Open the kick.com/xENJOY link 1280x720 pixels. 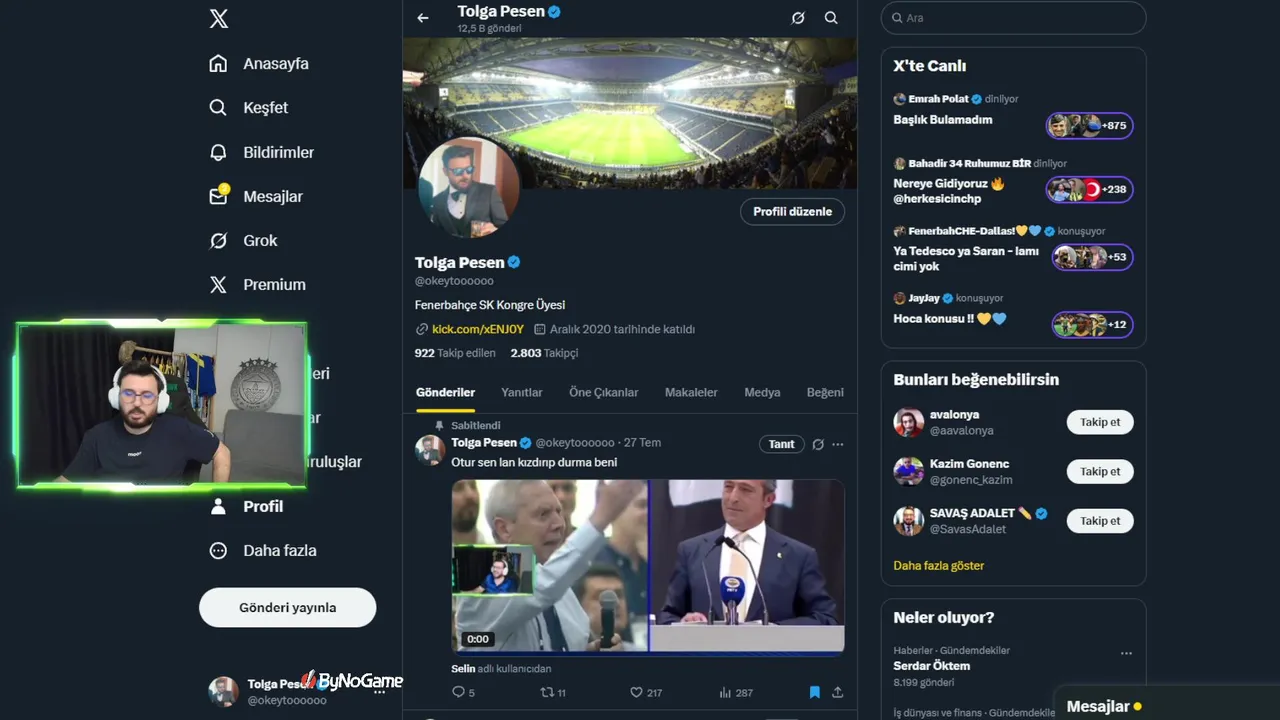478,329
